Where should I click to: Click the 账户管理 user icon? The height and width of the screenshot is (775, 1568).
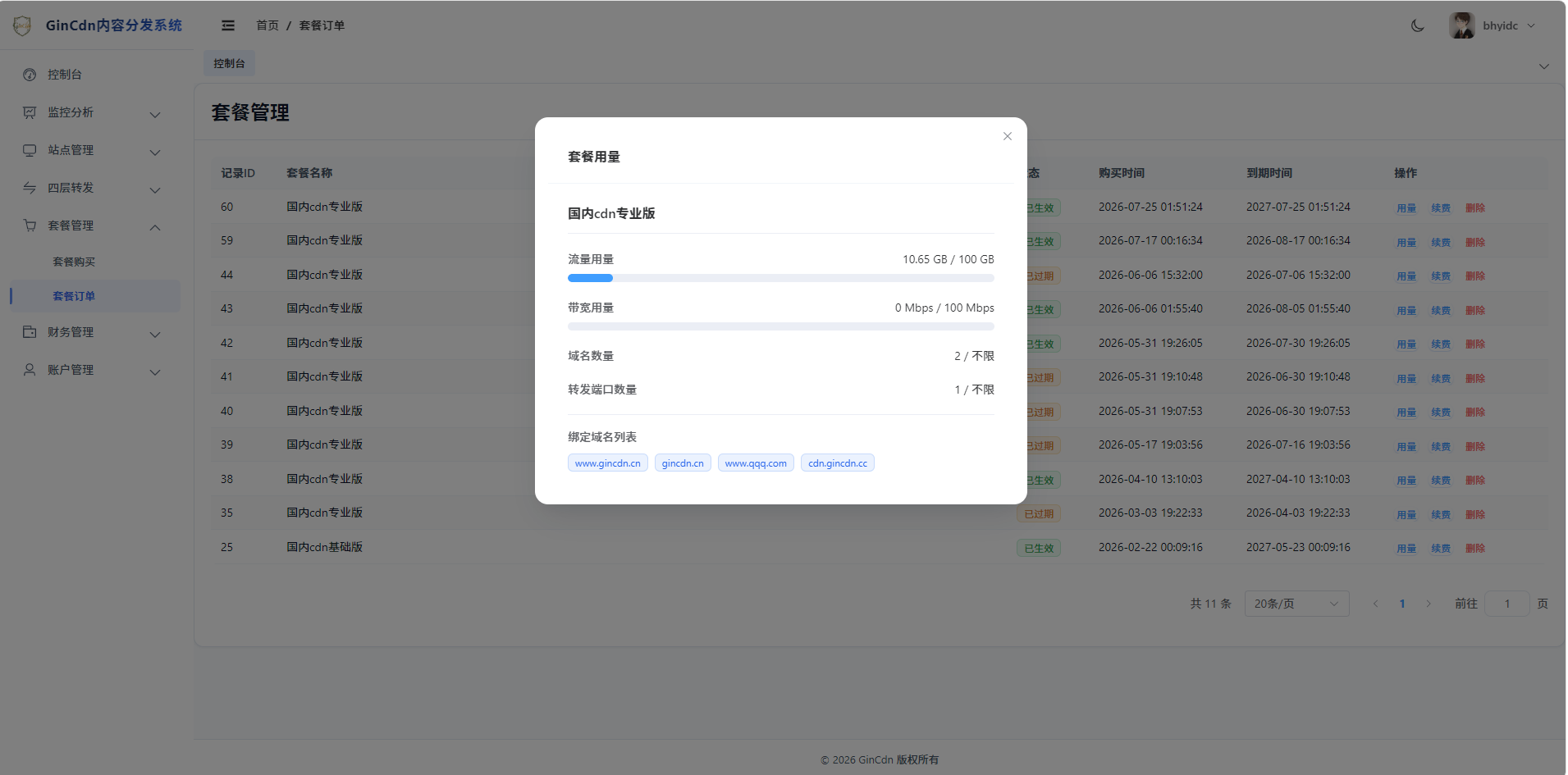[30, 370]
